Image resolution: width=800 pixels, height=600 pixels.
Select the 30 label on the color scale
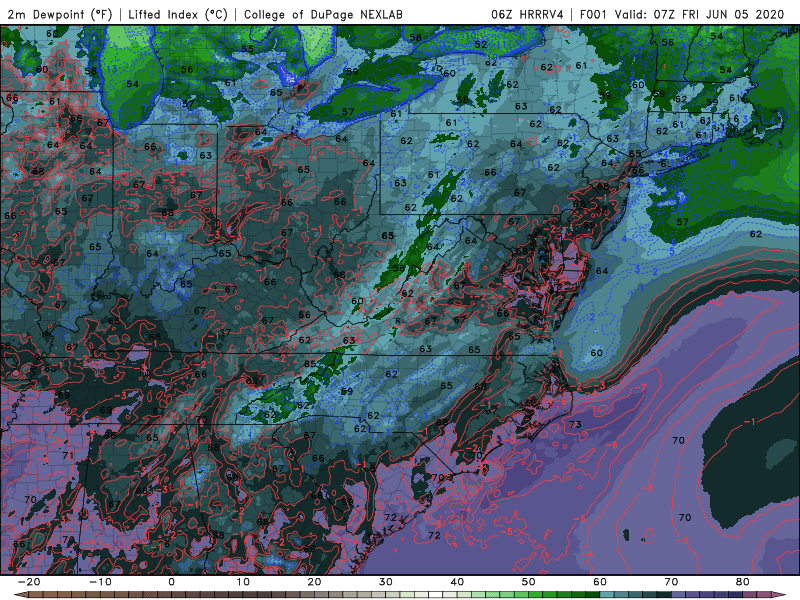point(386,582)
